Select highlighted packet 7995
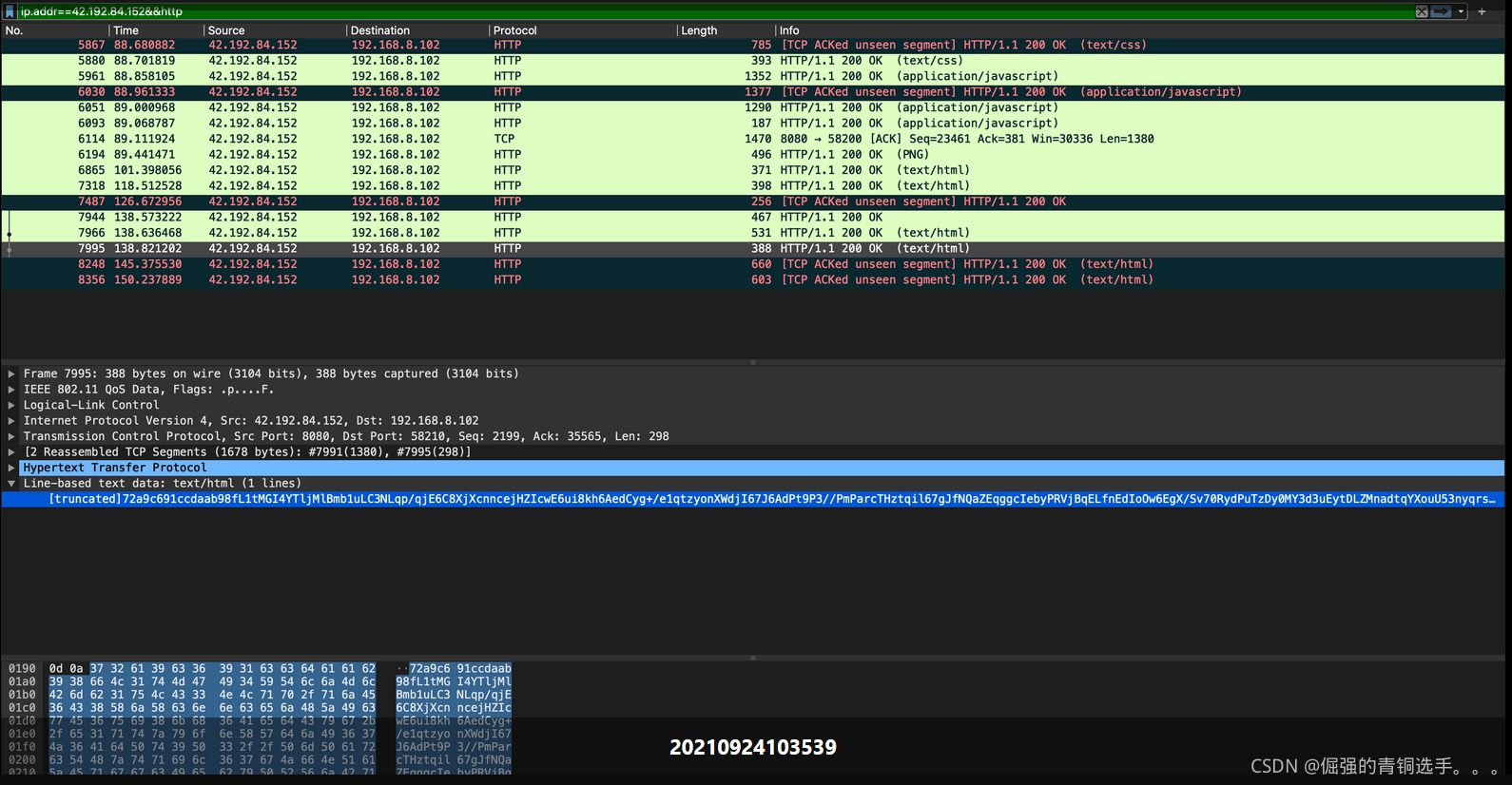This screenshot has height=785, width=1512. (753, 249)
